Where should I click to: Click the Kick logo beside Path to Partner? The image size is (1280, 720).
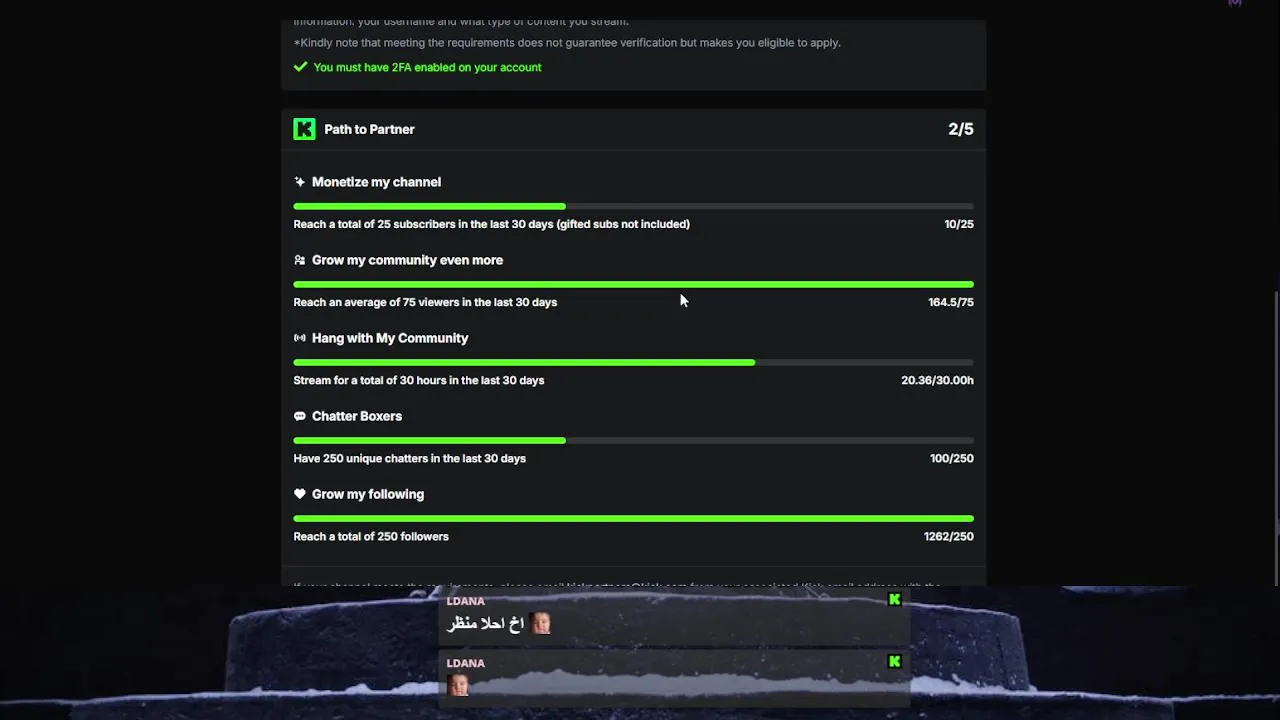(x=304, y=129)
